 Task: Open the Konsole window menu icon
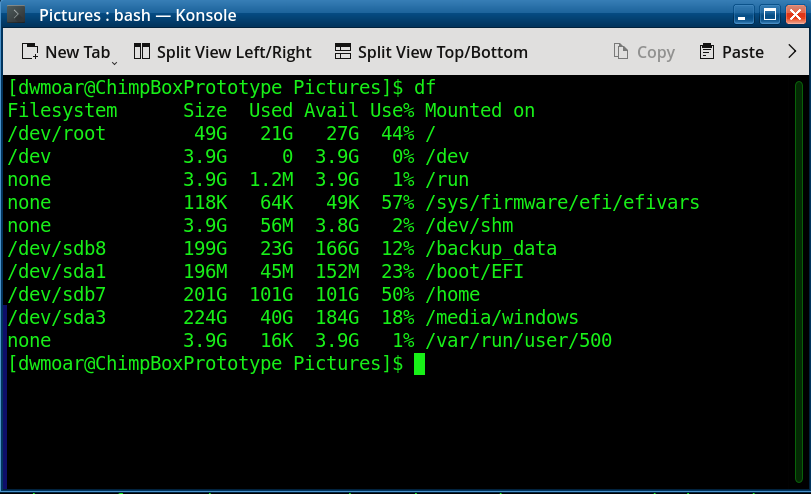click(x=17, y=15)
